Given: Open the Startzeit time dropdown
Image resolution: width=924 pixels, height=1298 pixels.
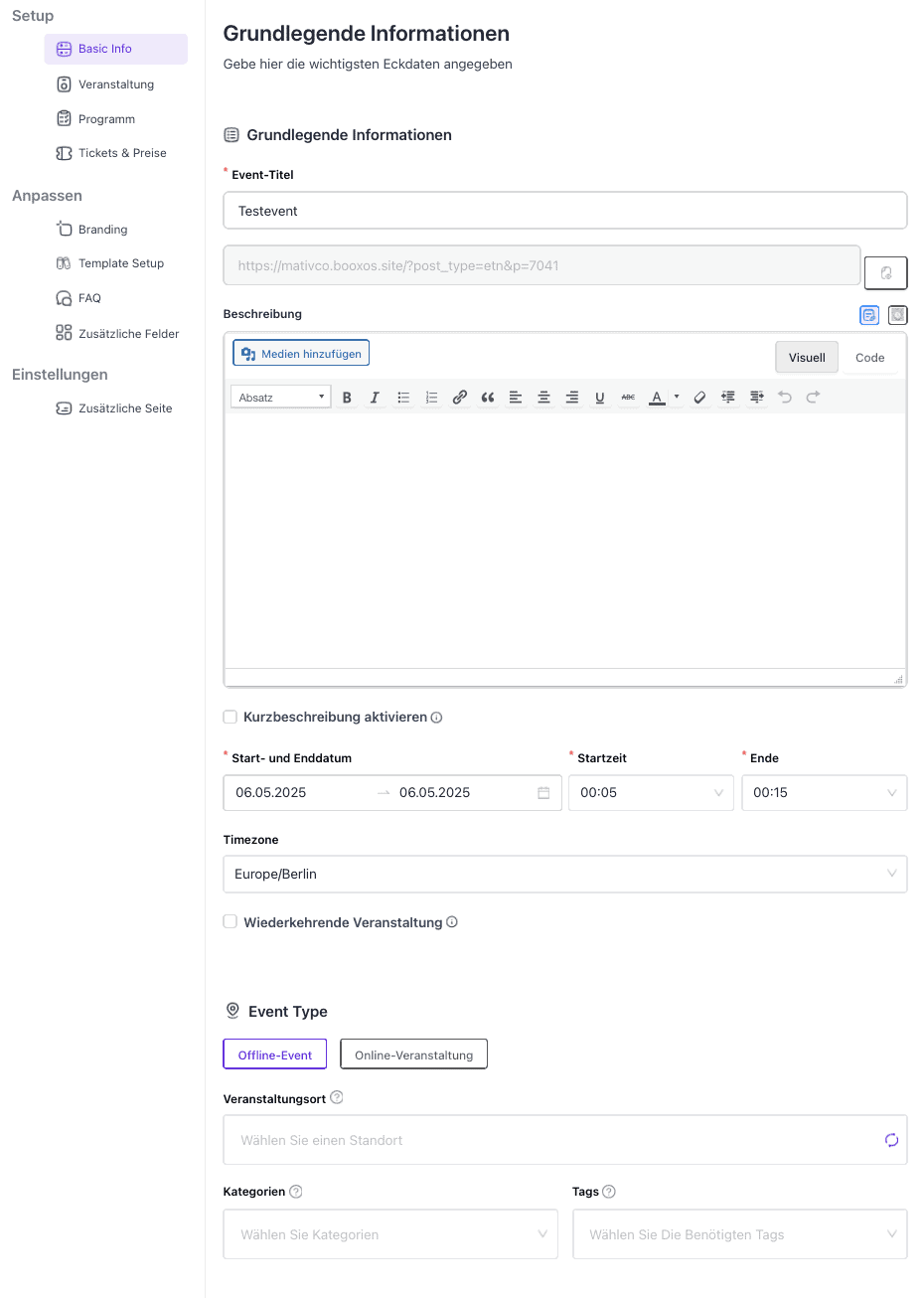Looking at the screenshot, I should (x=651, y=793).
